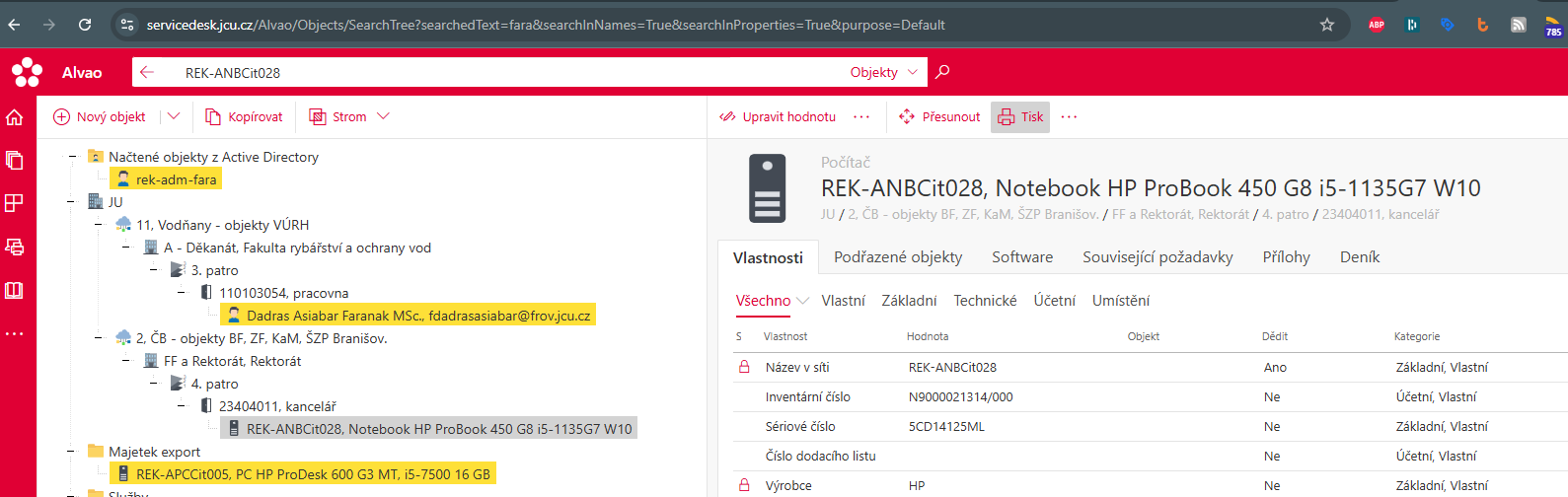Collapse the Majetek export folder node
The width and height of the screenshot is (1568, 497).
click(x=71, y=452)
